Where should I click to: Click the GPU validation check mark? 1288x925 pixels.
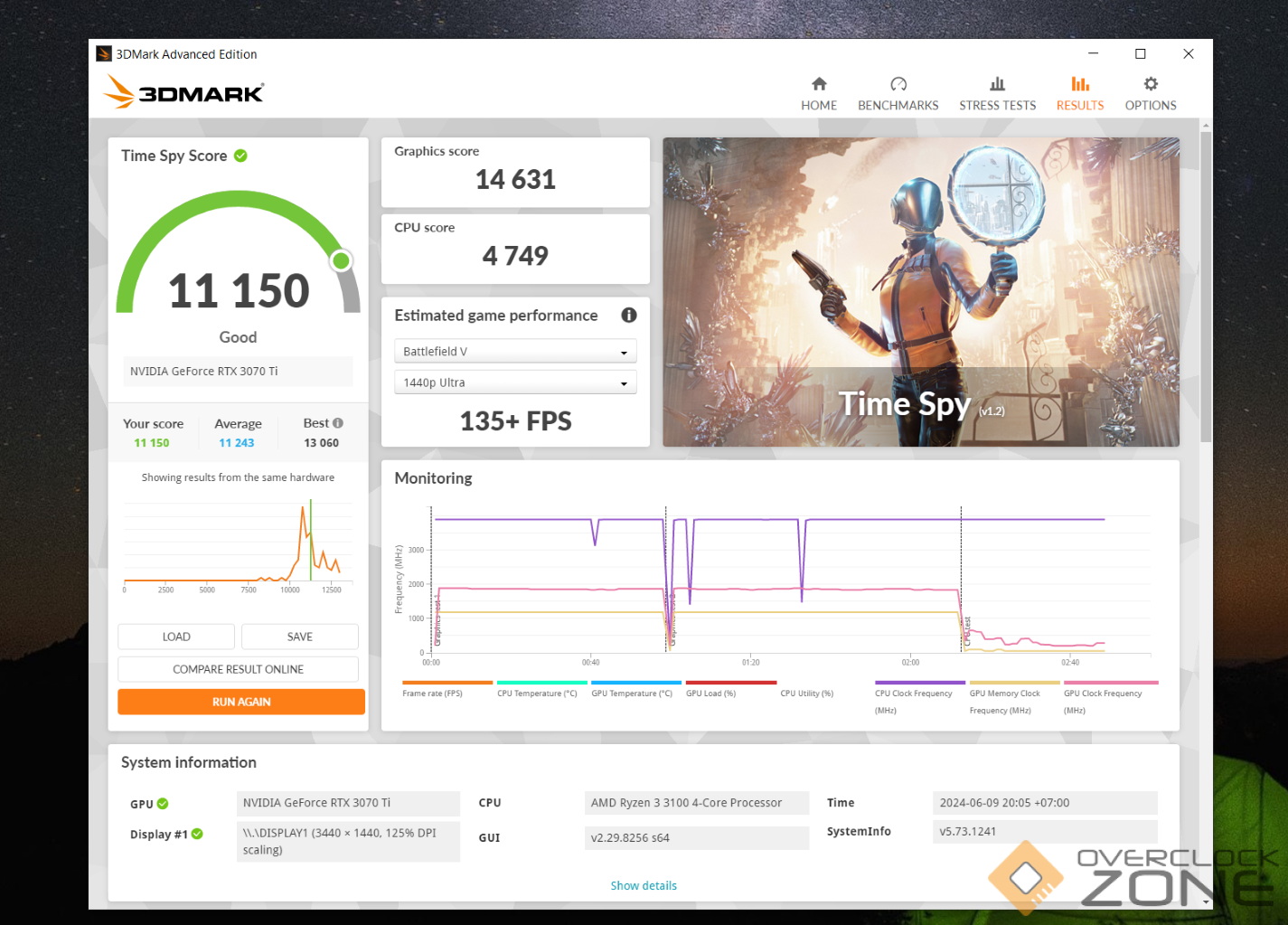pyautogui.click(x=163, y=804)
